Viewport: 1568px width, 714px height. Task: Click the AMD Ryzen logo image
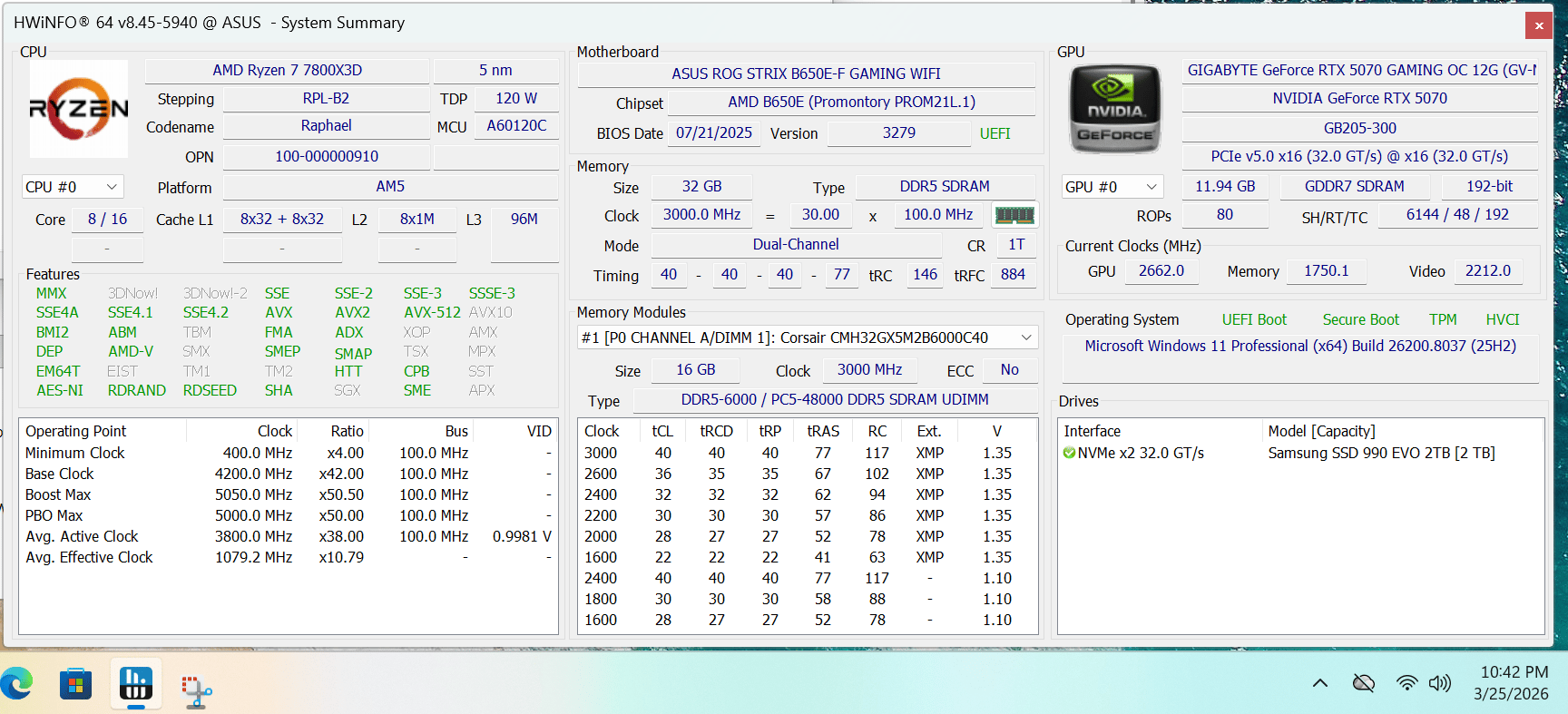pos(79,109)
